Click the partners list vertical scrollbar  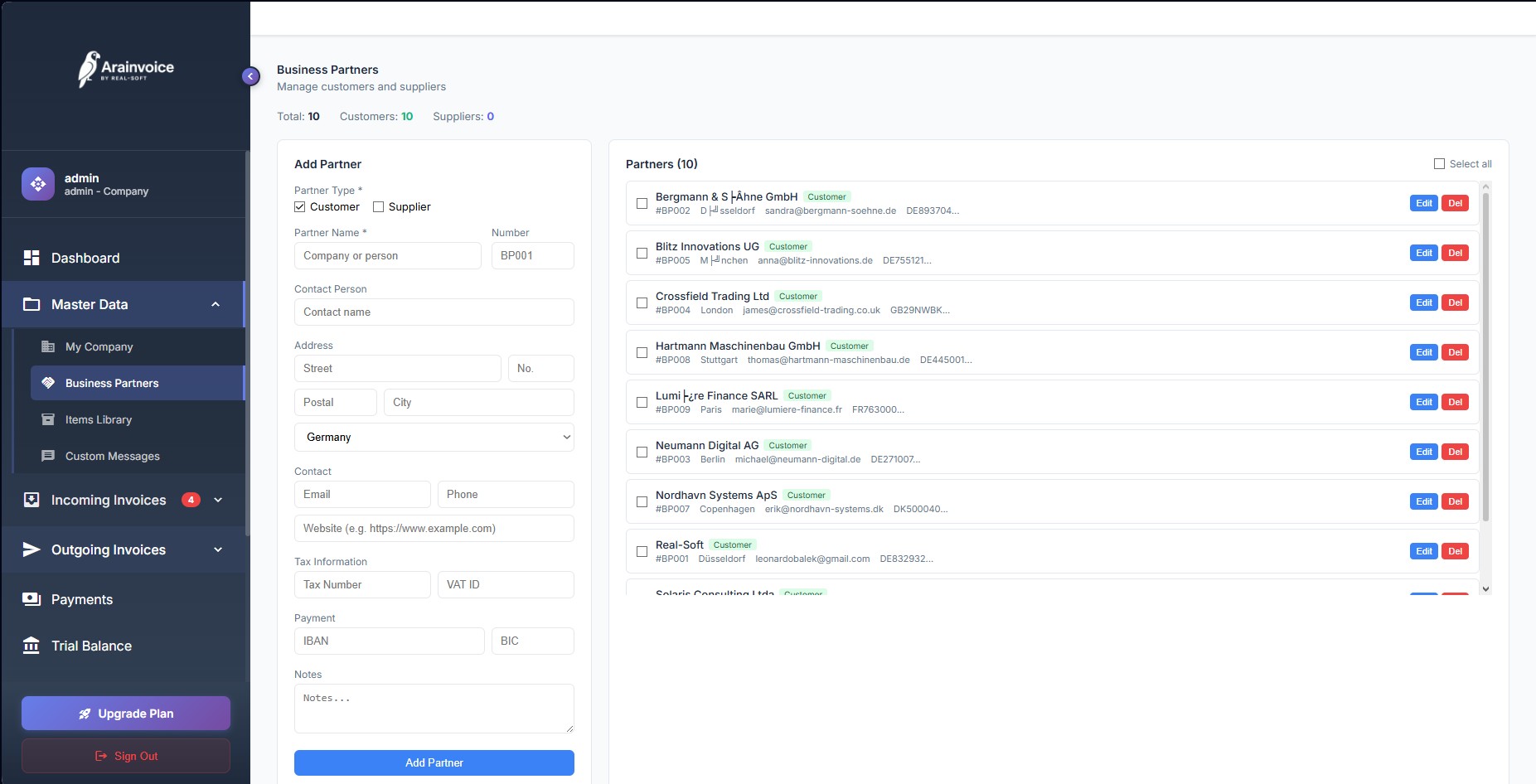[1485, 356]
